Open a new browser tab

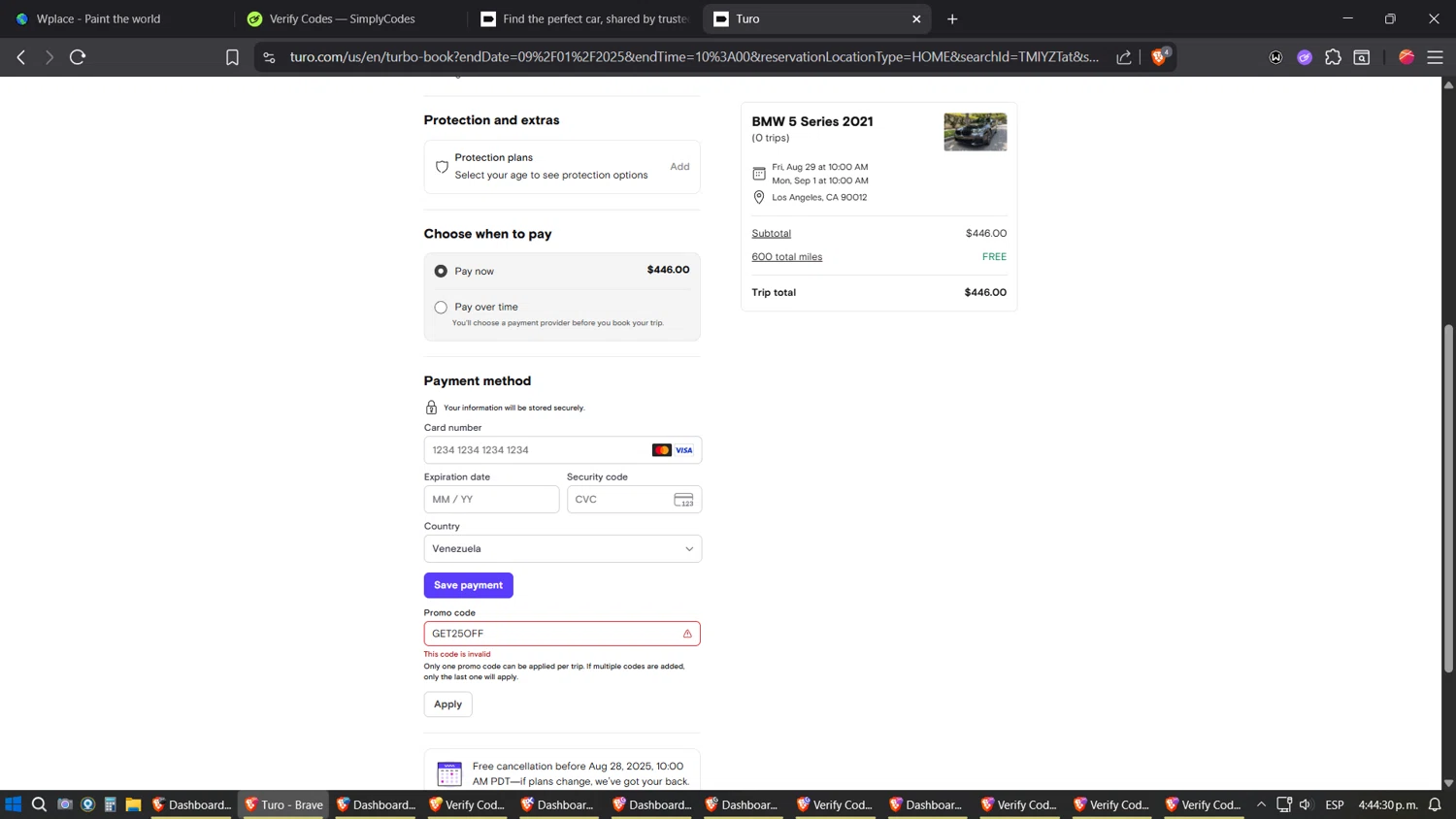[x=952, y=18]
